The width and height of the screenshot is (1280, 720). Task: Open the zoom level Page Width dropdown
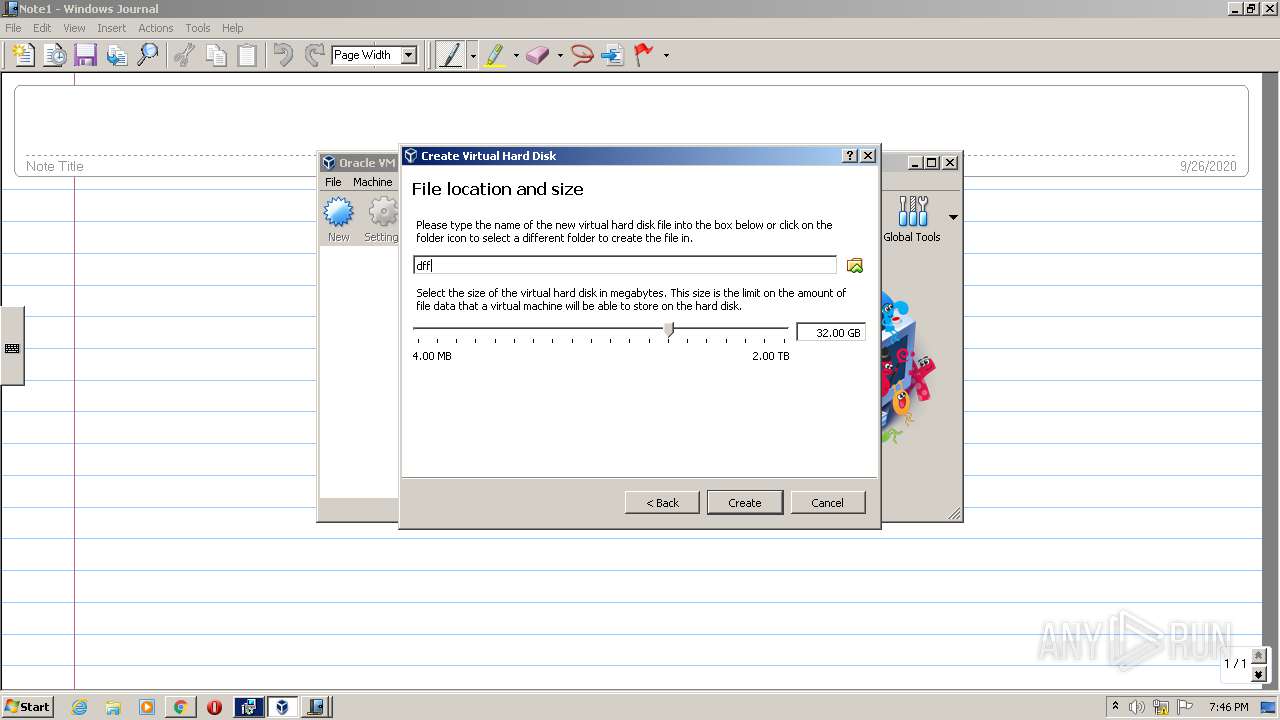coord(408,55)
